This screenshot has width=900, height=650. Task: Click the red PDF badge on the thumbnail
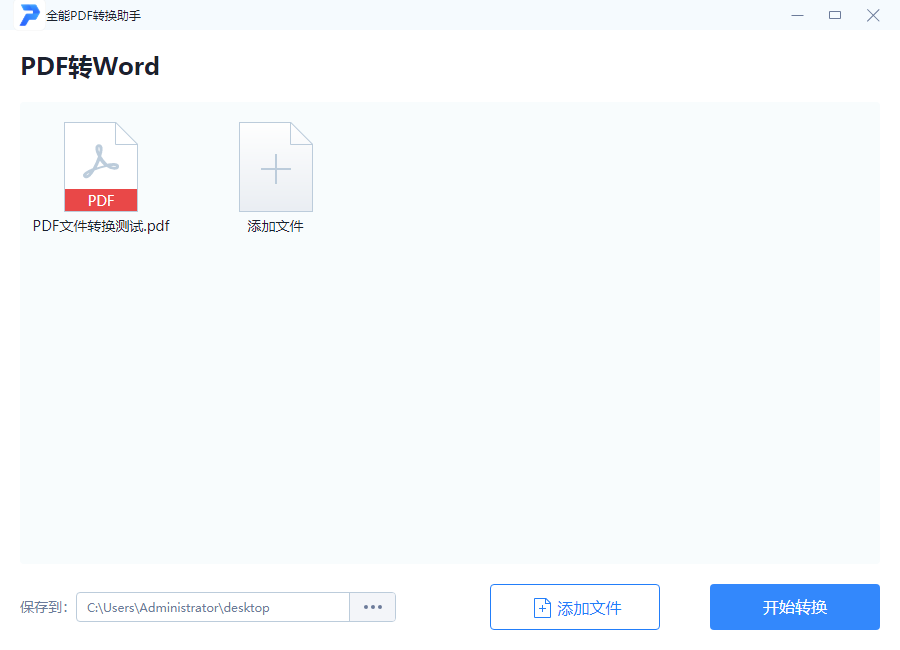coord(101,200)
